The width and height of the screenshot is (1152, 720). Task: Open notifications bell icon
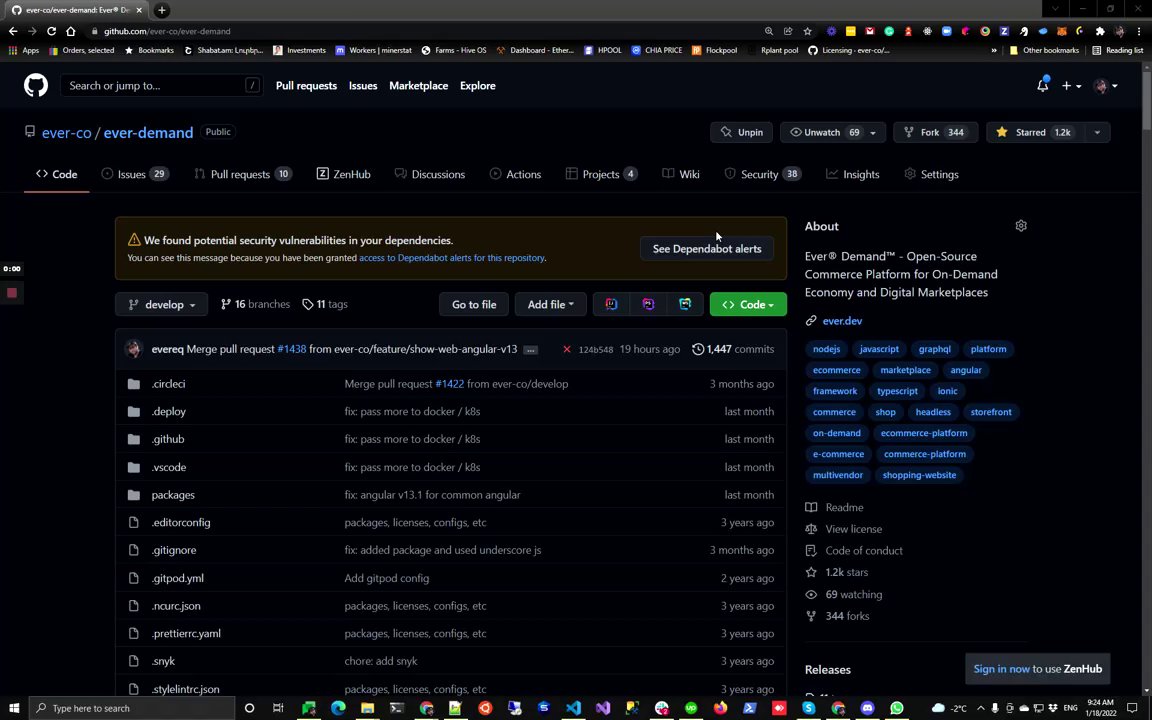pos(1043,85)
